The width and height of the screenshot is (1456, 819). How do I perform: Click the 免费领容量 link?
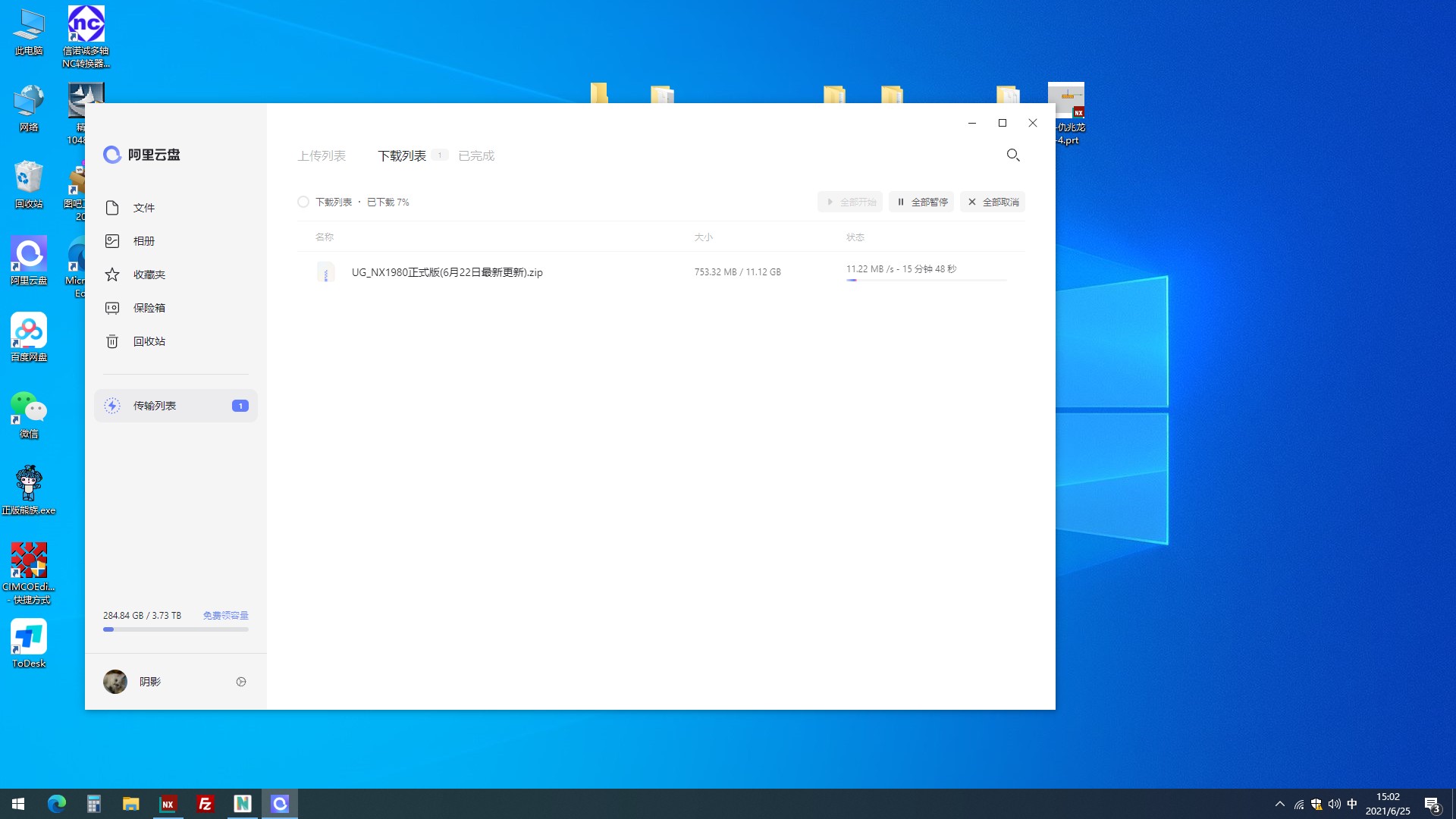(x=225, y=616)
